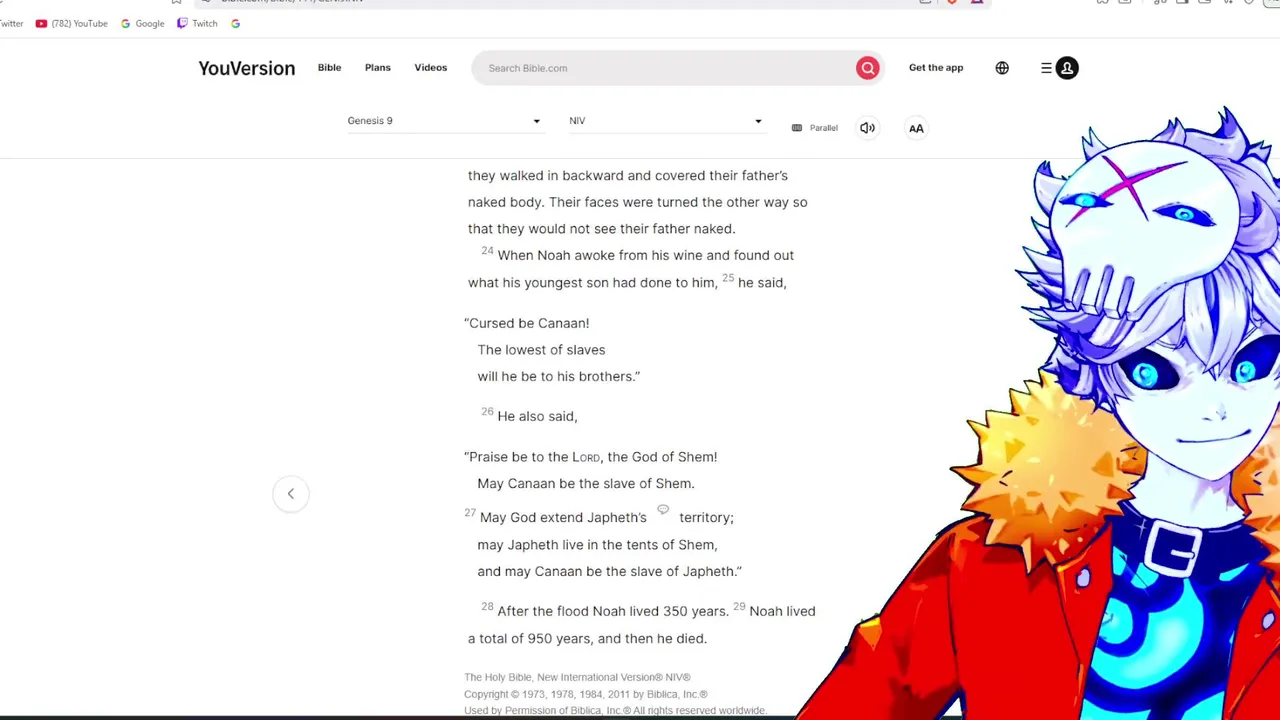Viewport: 1280px width, 720px height.
Task: Open the user profile avatar
Action: tap(1067, 68)
